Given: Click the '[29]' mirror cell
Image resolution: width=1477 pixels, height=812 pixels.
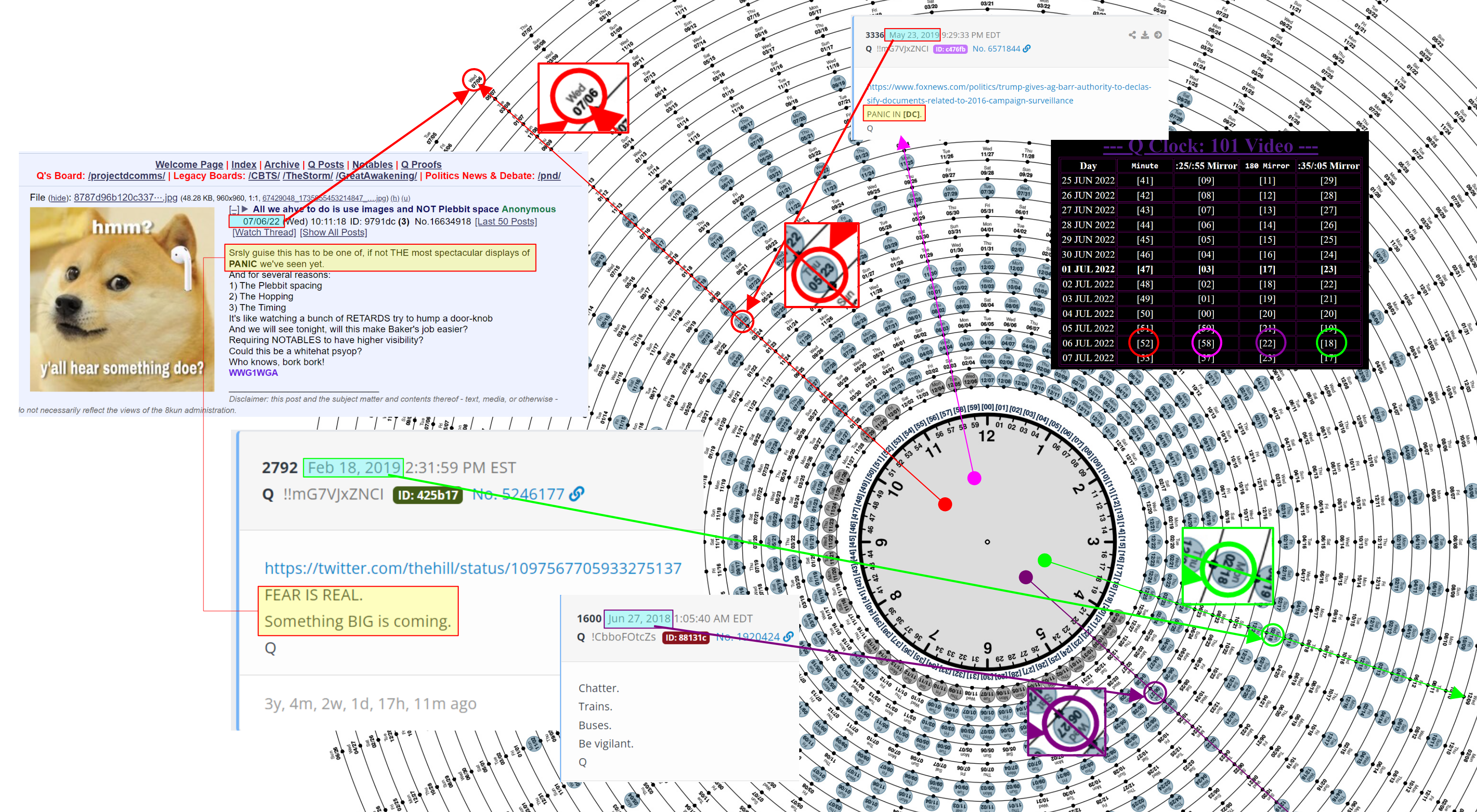Looking at the screenshot, I should (x=1328, y=180).
